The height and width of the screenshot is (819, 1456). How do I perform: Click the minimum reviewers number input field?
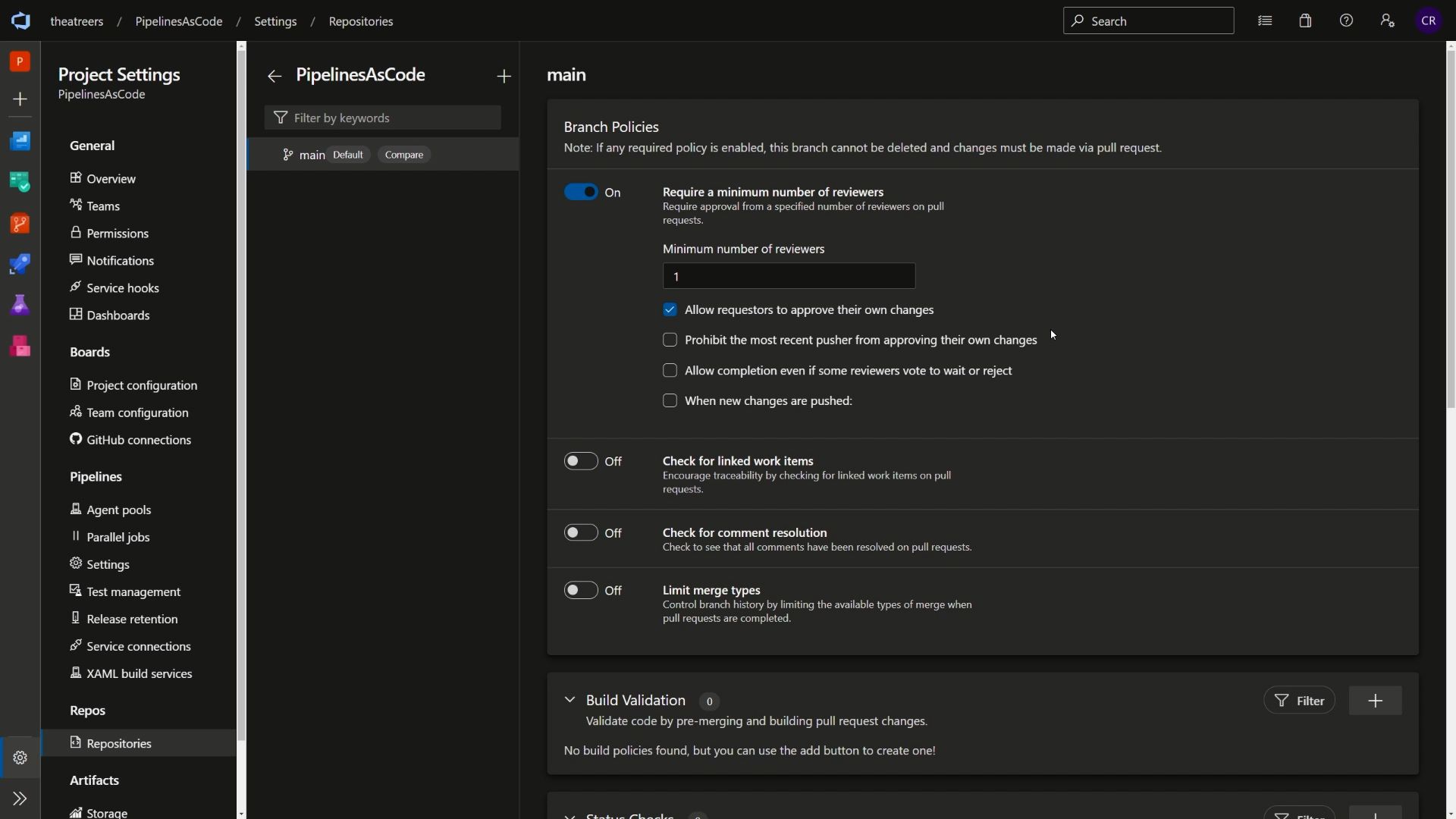coord(788,275)
